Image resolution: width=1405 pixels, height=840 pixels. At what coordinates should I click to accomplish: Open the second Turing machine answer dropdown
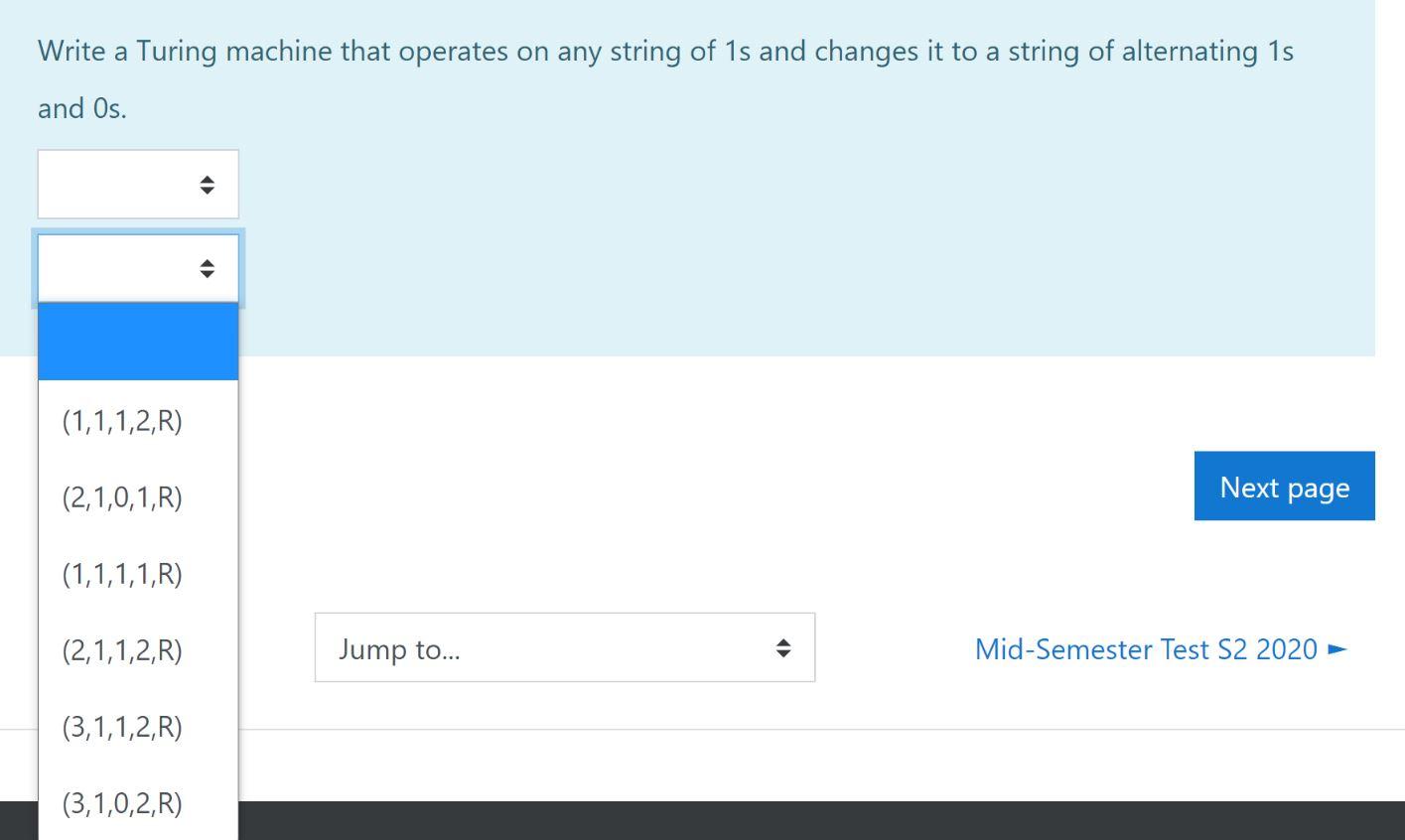coord(138,267)
